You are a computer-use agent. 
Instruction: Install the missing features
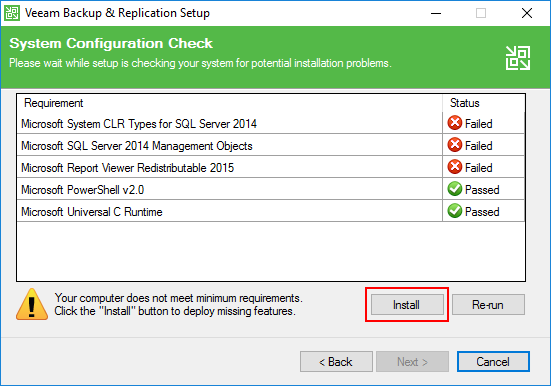pyautogui.click(x=407, y=304)
